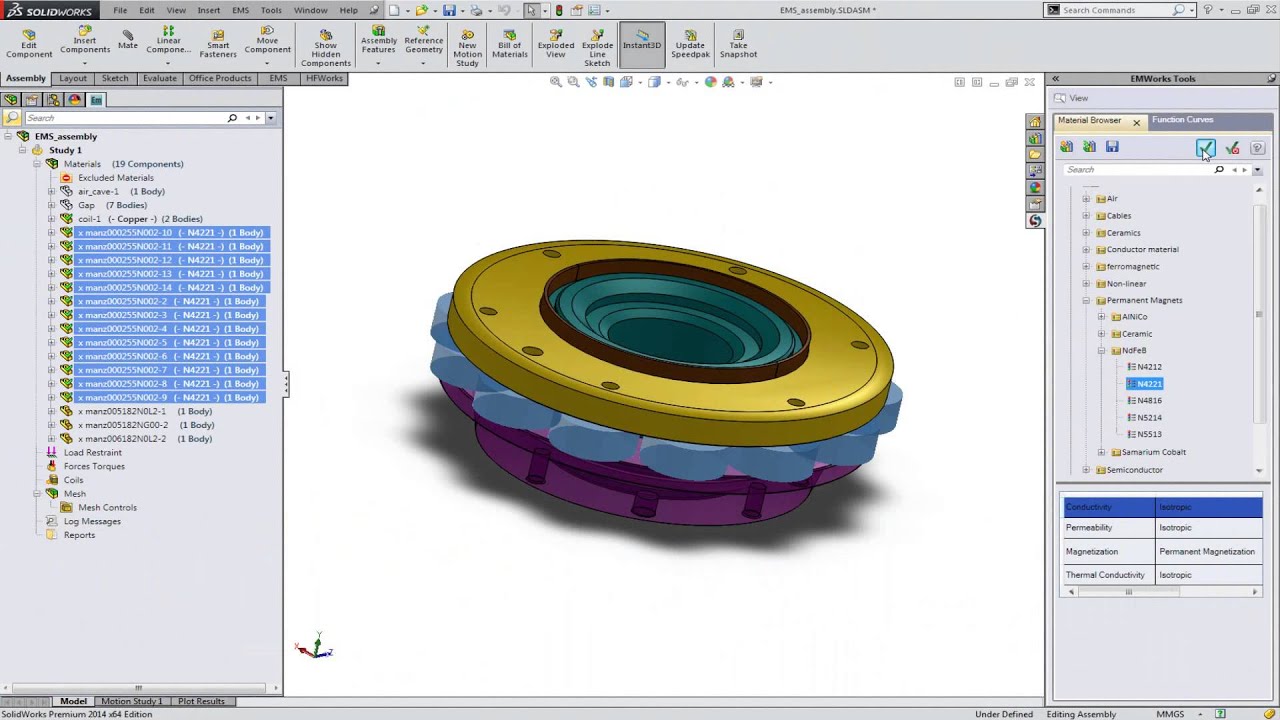The image size is (1280, 720).
Task: Click the Rebuild traffic light icon
Action: [x=559, y=10]
